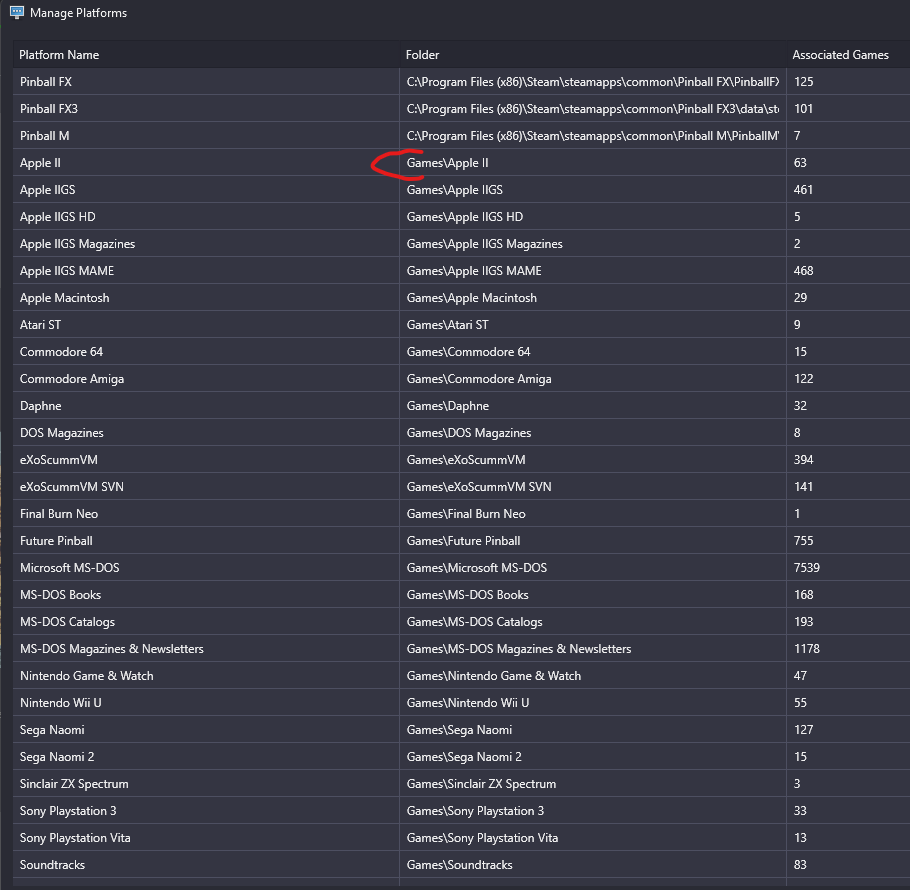Screen dimensions: 910x890
Task: Click the game count 83 for Soundtracks
Action: tap(800, 864)
